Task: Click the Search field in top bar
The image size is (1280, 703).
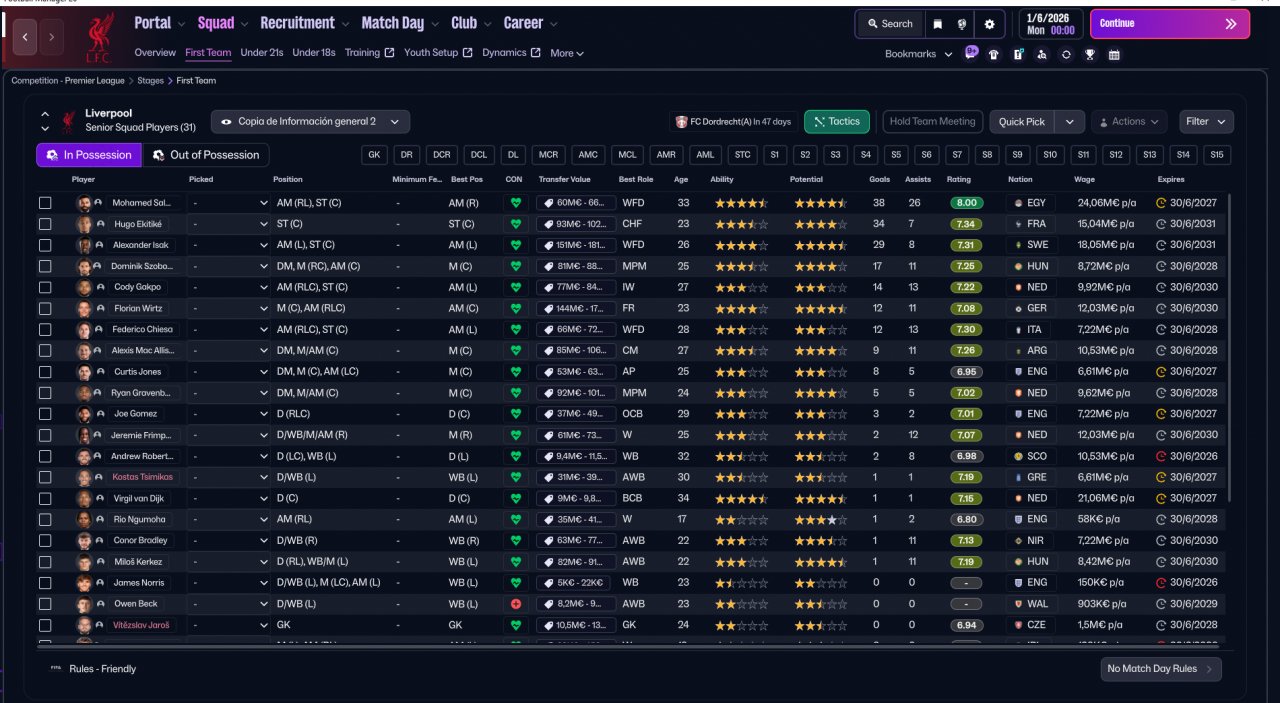Action: 889,24
